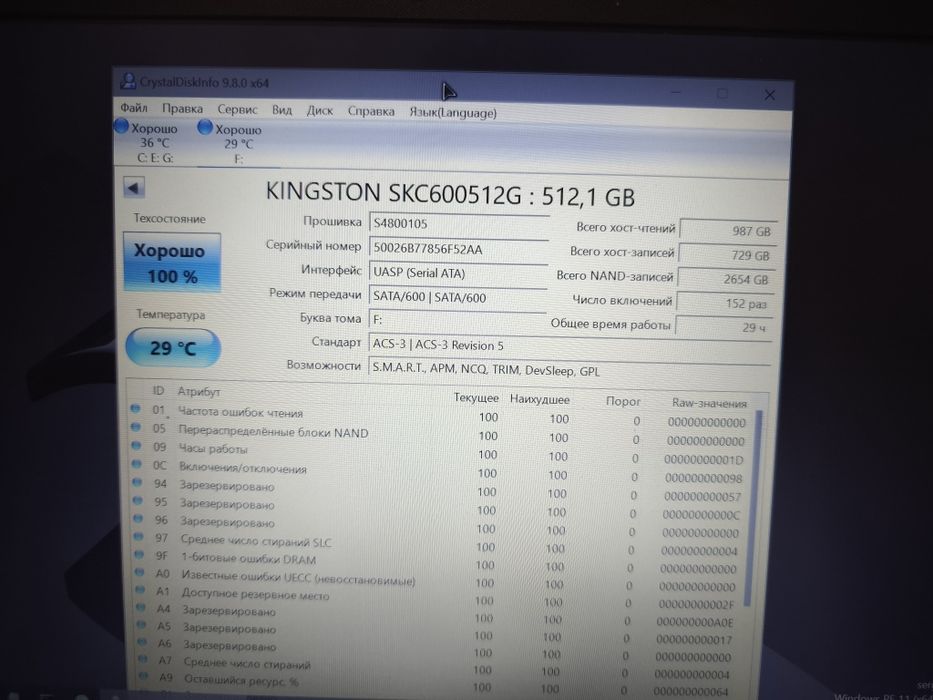This screenshot has width=933, height=700.
Task: Click status dot of row A9 Оставшийся ресурс, %
Action: [144, 677]
